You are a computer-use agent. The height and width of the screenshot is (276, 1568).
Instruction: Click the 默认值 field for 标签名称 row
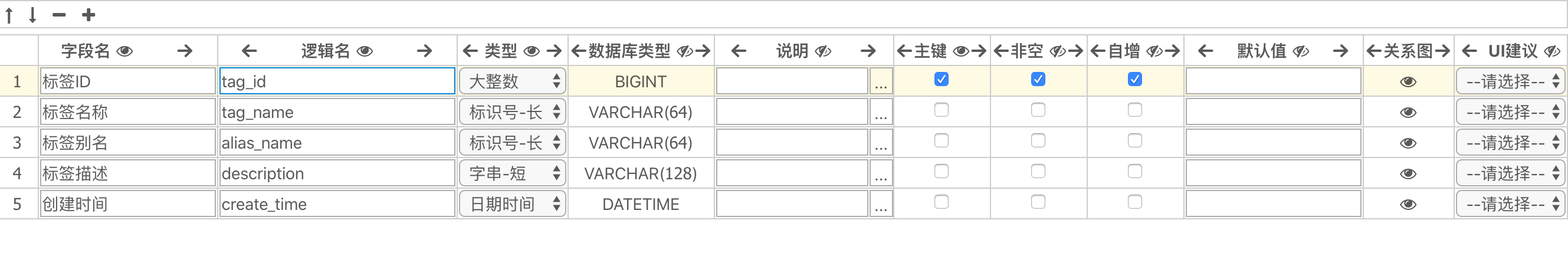coord(1274,112)
